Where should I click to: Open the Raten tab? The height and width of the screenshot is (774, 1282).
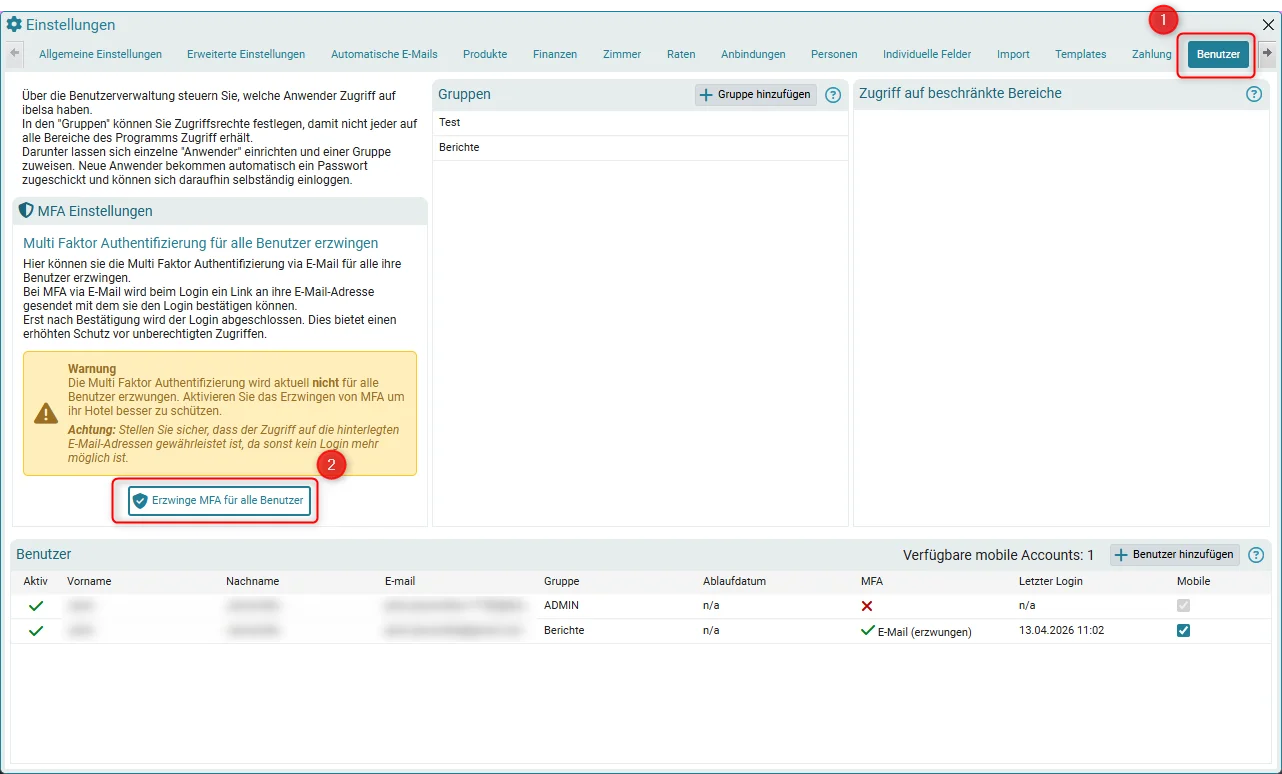pyautogui.click(x=681, y=54)
